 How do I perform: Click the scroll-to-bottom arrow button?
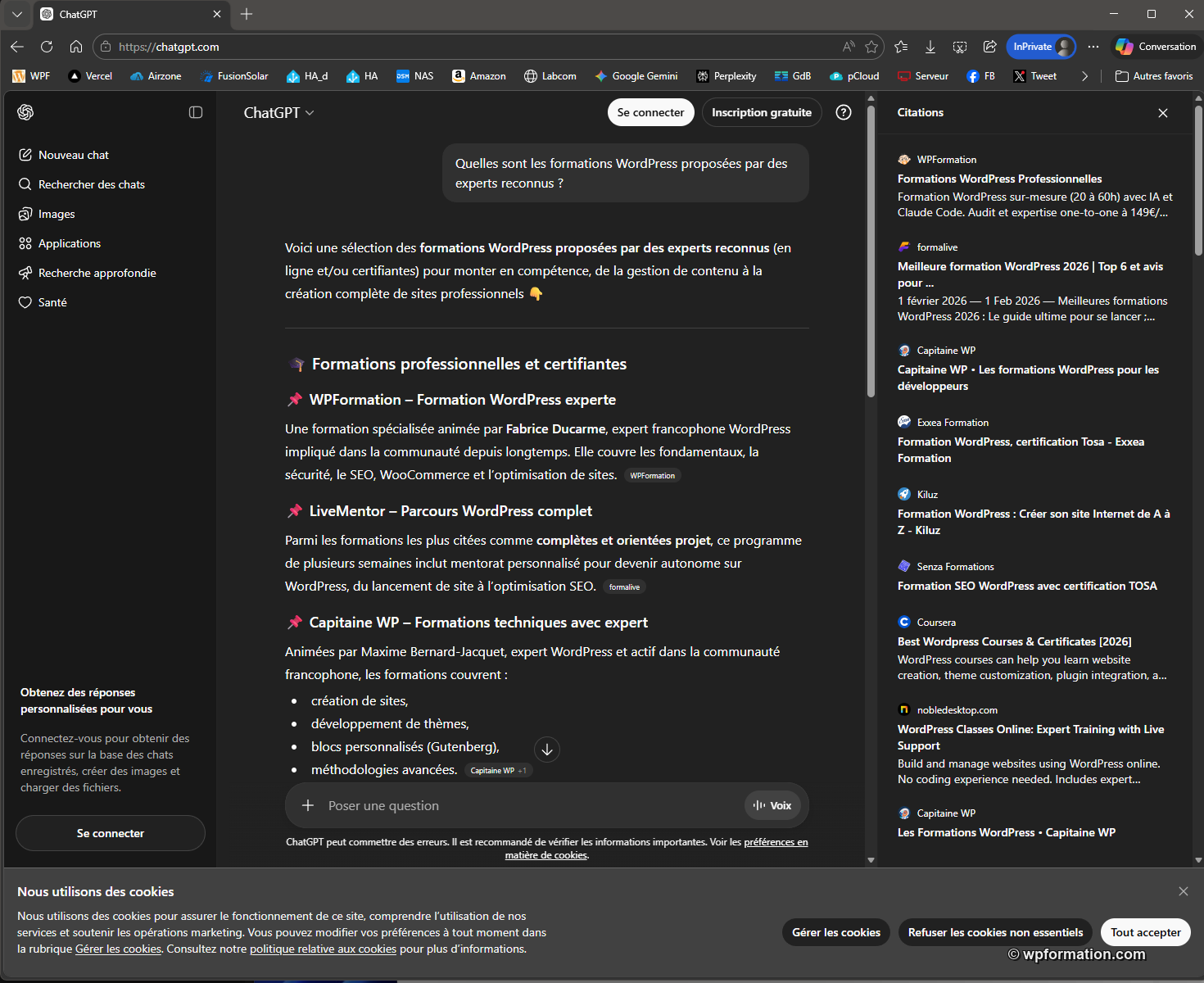(547, 750)
